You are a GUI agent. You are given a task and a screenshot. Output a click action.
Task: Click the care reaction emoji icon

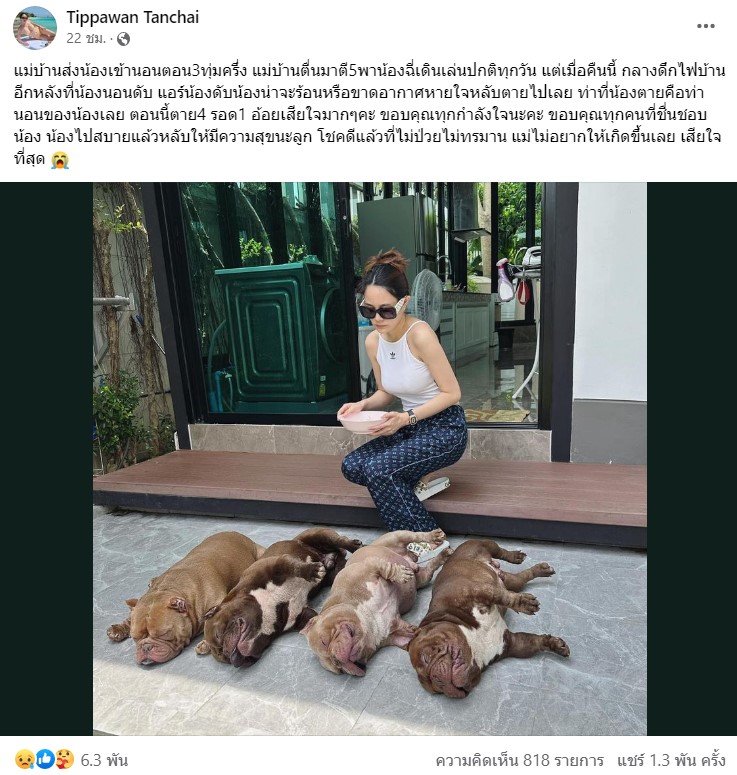tap(65, 760)
